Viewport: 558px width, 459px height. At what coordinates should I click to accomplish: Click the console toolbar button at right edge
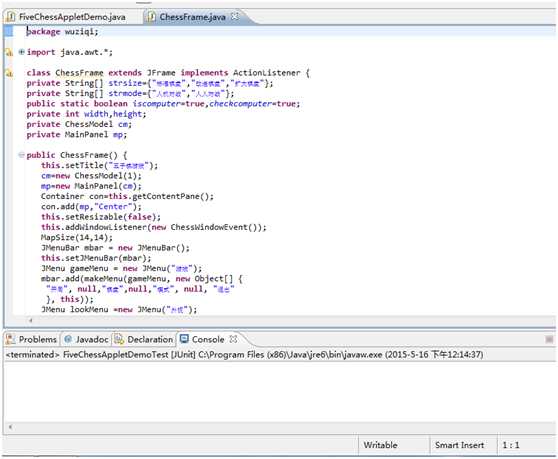click(x=549, y=339)
